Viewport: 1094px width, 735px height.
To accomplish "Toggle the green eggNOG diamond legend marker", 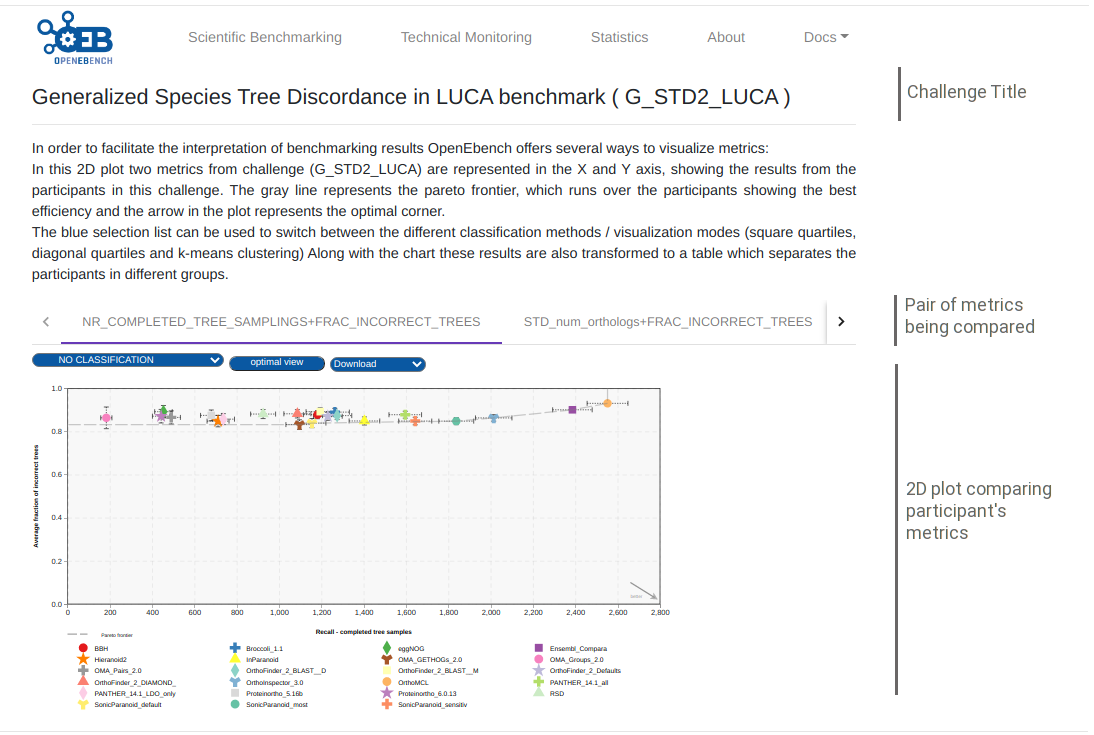I will [387, 648].
